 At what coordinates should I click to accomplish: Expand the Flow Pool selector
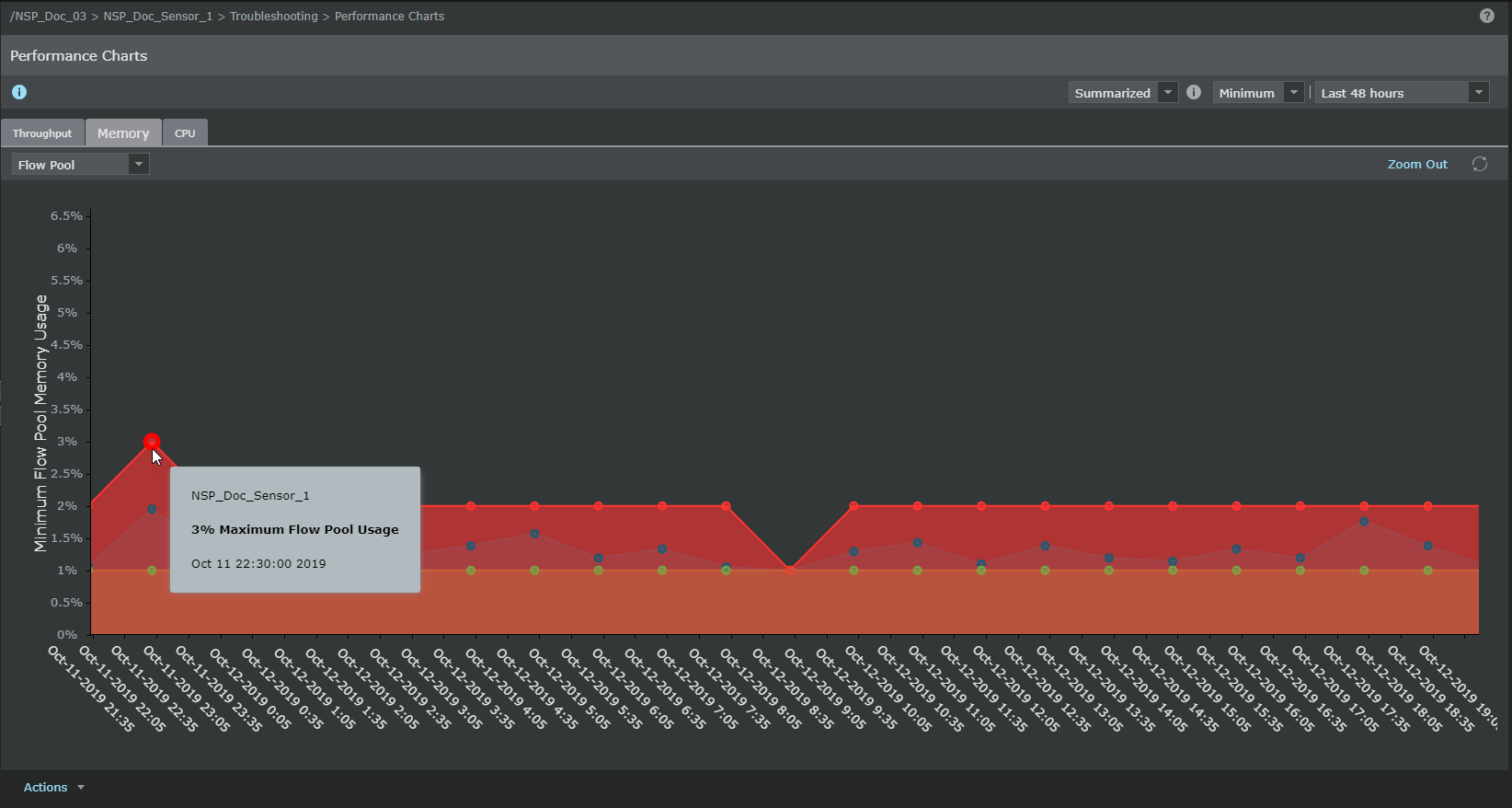coord(80,164)
